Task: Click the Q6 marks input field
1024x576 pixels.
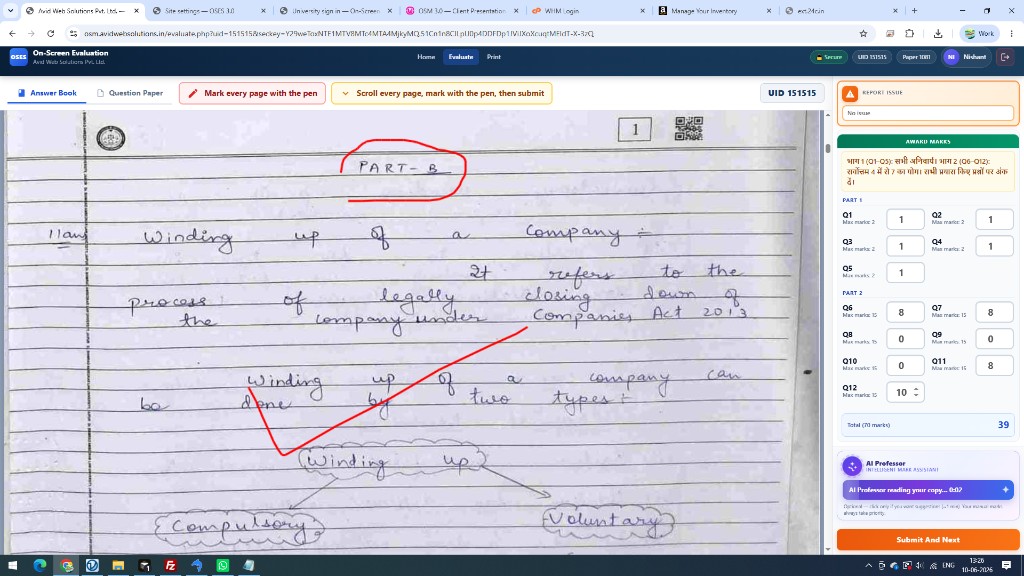Action: 904,312
